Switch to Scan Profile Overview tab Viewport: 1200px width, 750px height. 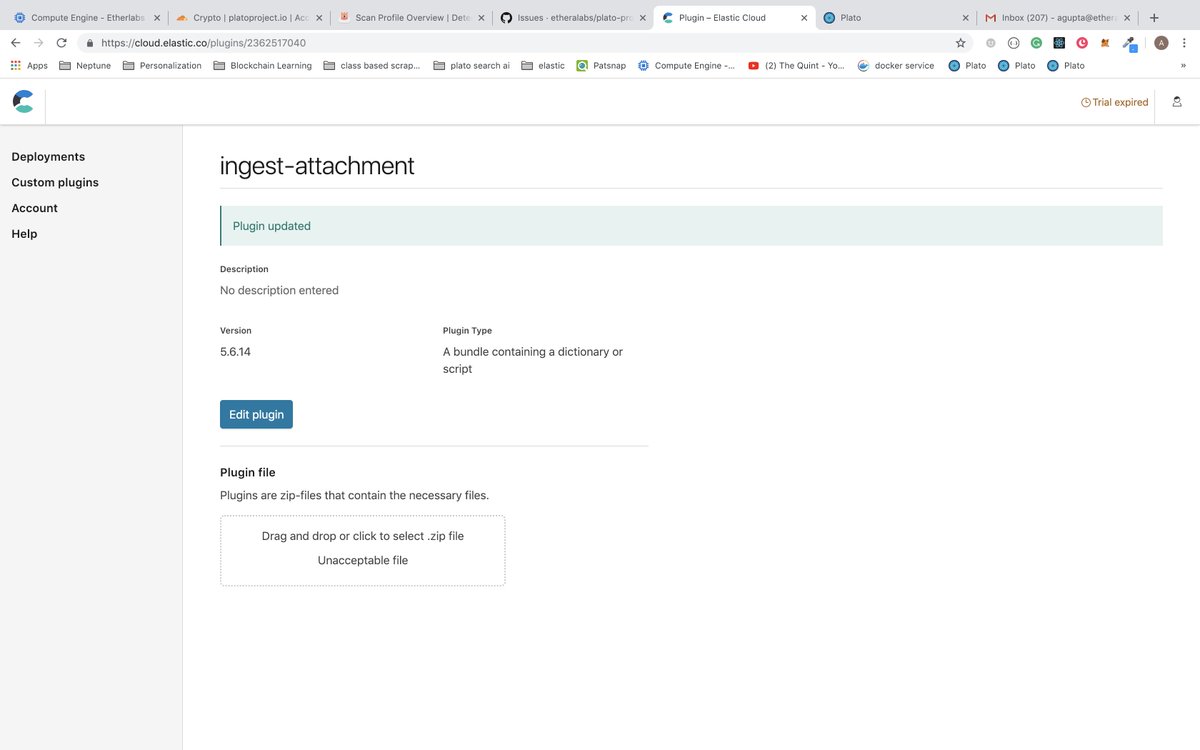point(410,18)
